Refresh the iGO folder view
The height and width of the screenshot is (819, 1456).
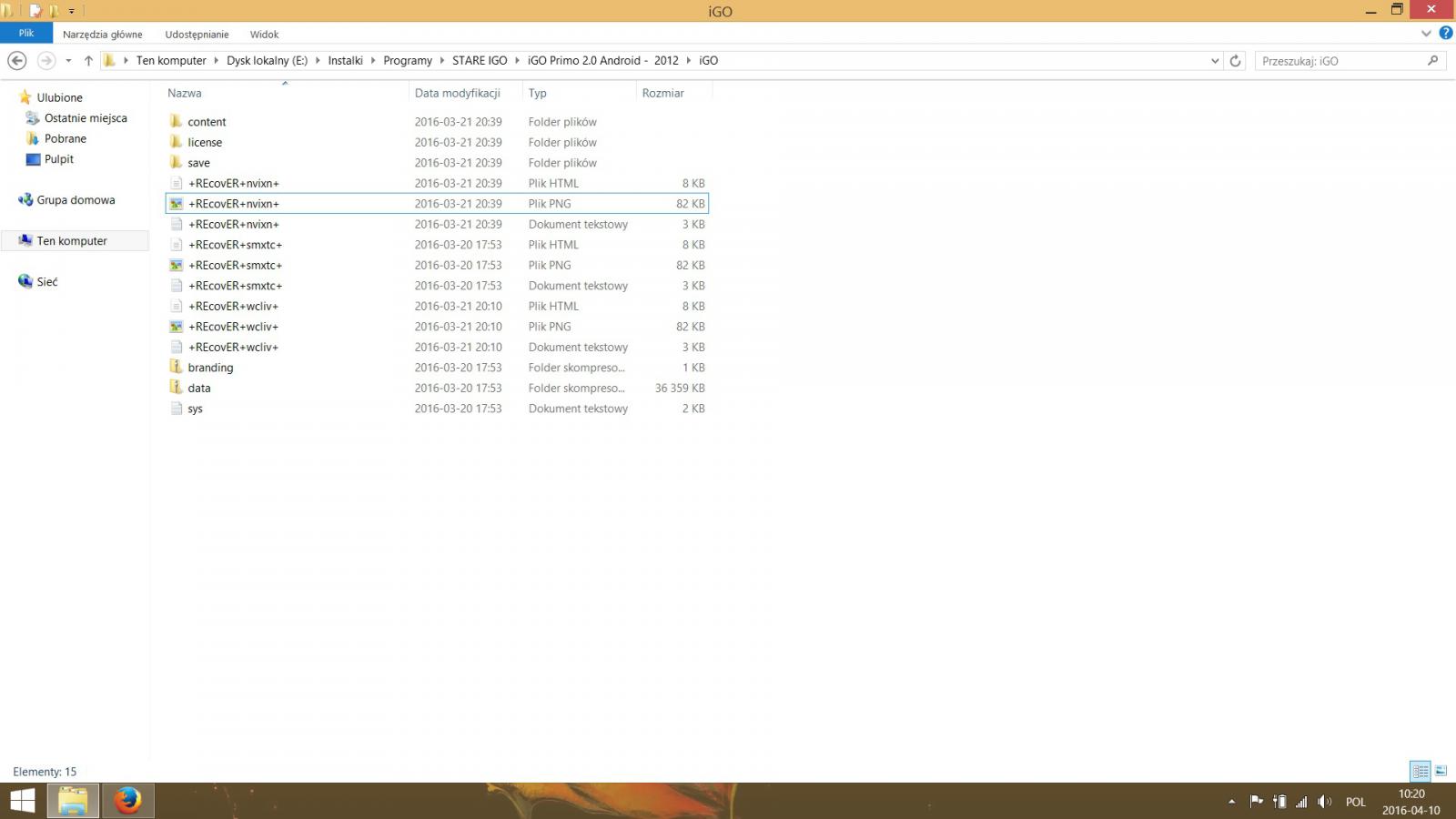click(x=1235, y=61)
